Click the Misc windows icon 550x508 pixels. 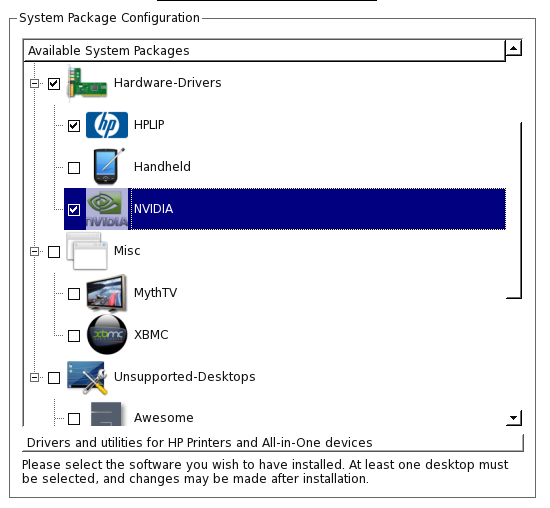pyautogui.click(x=87, y=251)
